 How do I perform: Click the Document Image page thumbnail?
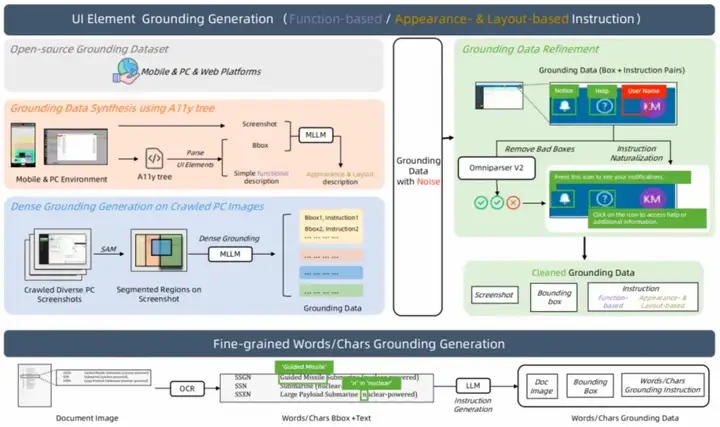[34, 385]
